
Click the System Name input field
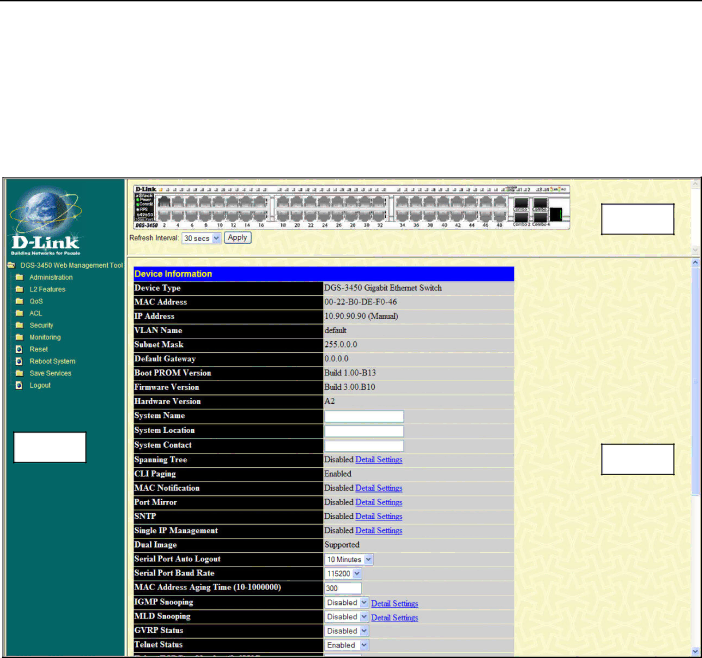click(364, 417)
